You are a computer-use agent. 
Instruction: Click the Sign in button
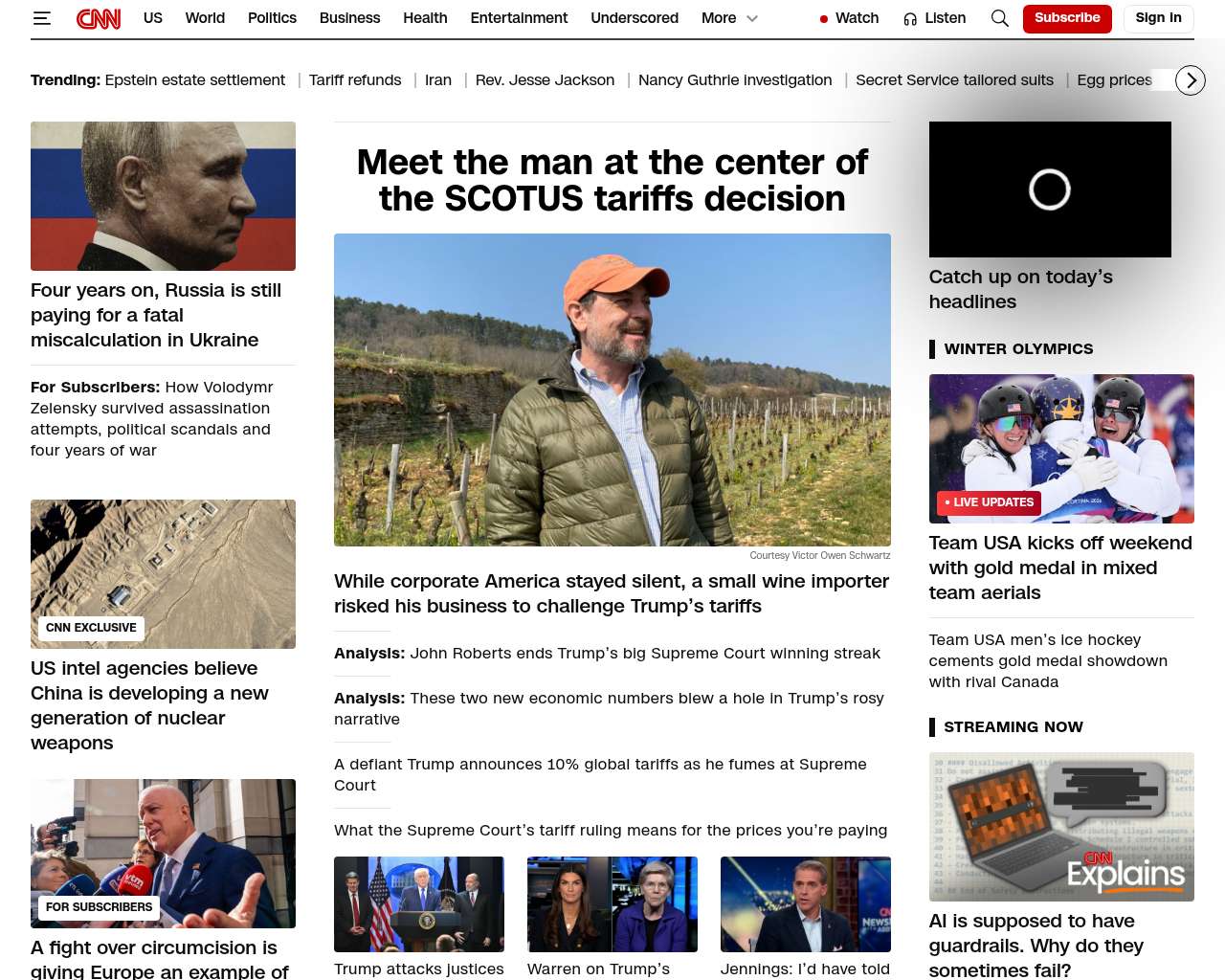coord(1158,18)
